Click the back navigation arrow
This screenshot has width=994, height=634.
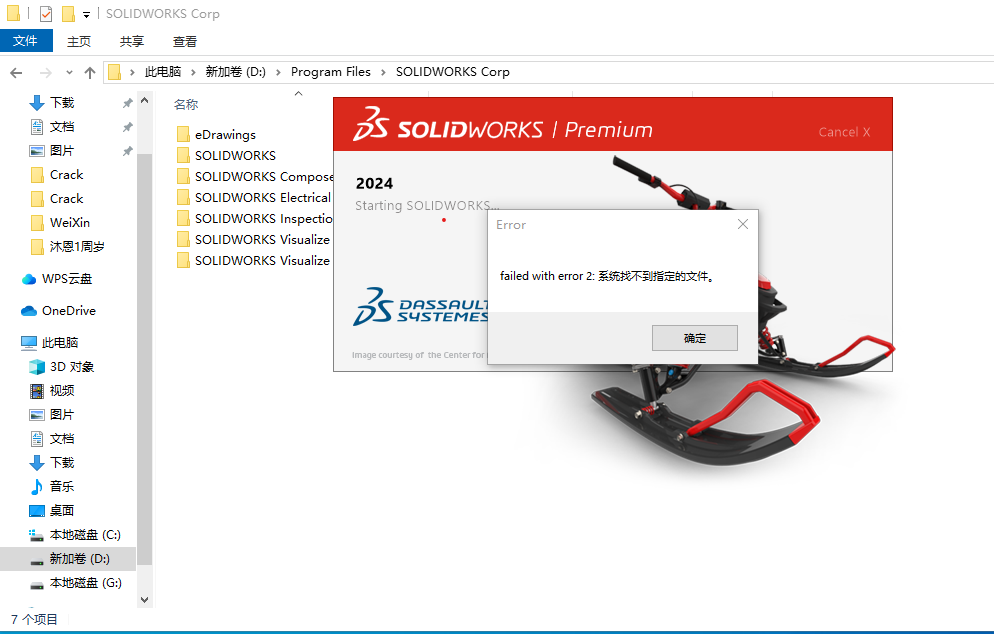click(x=16, y=71)
